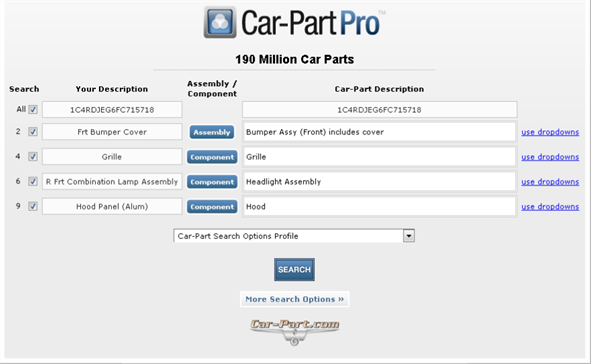The image size is (591, 364).
Task: Uncheck the Hood Panel (Alum) row checkbox
Action: coord(33,206)
